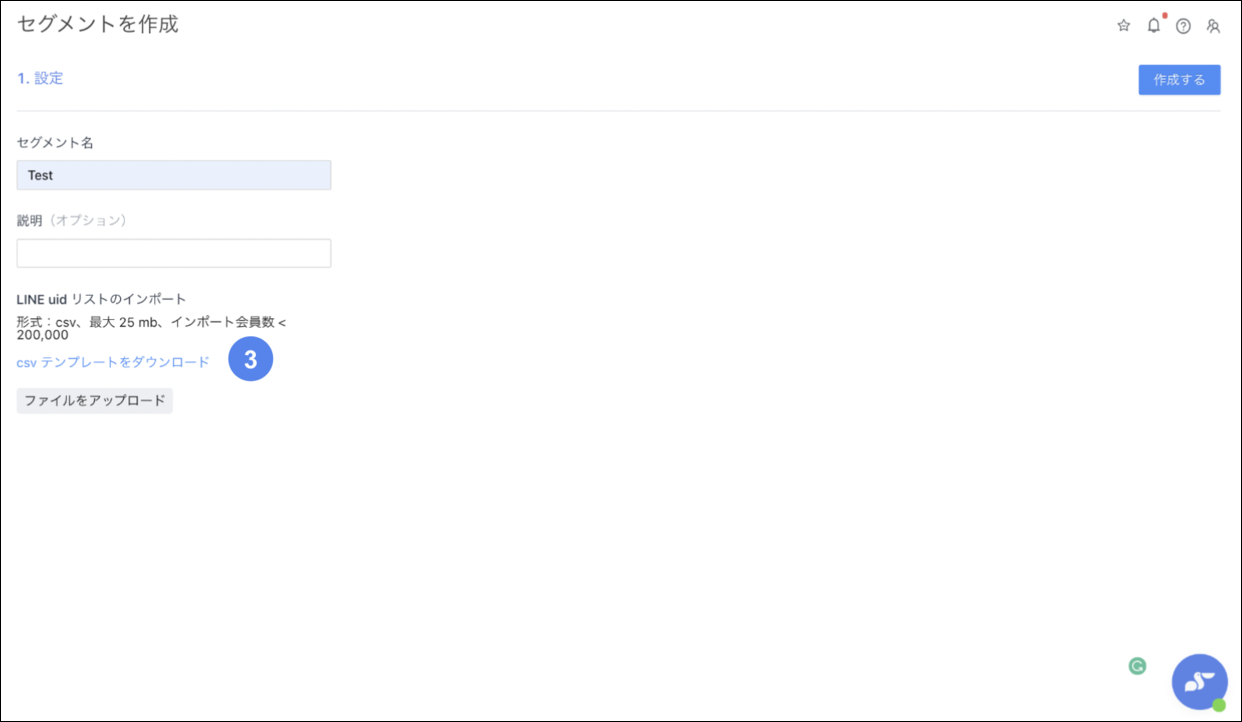Image resolution: width=1242 pixels, height=722 pixels.
Task: Click the csv テンプレートをダウンロード link
Action: (x=113, y=362)
